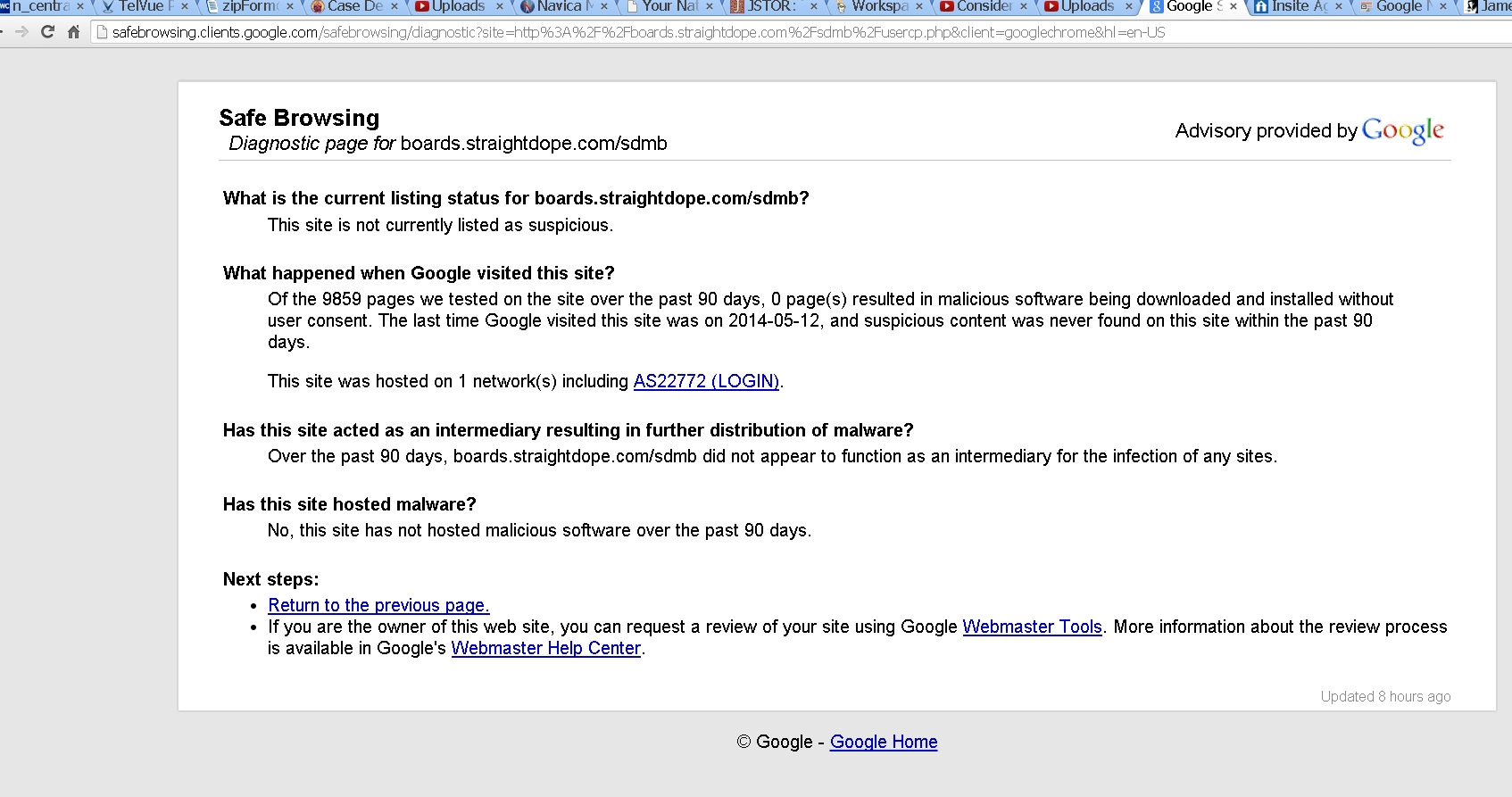The width and height of the screenshot is (1512, 797).
Task: Switch to the Navica tab
Action: click(x=560, y=6)
